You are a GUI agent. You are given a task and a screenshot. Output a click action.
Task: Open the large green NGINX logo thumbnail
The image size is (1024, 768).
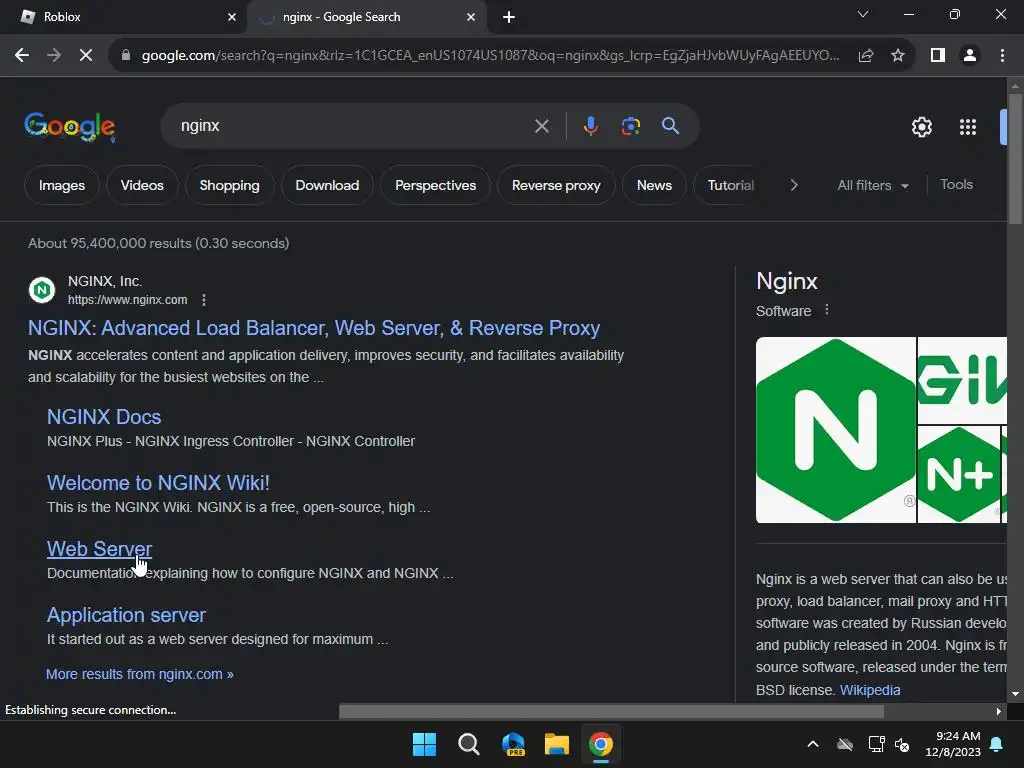835,430
